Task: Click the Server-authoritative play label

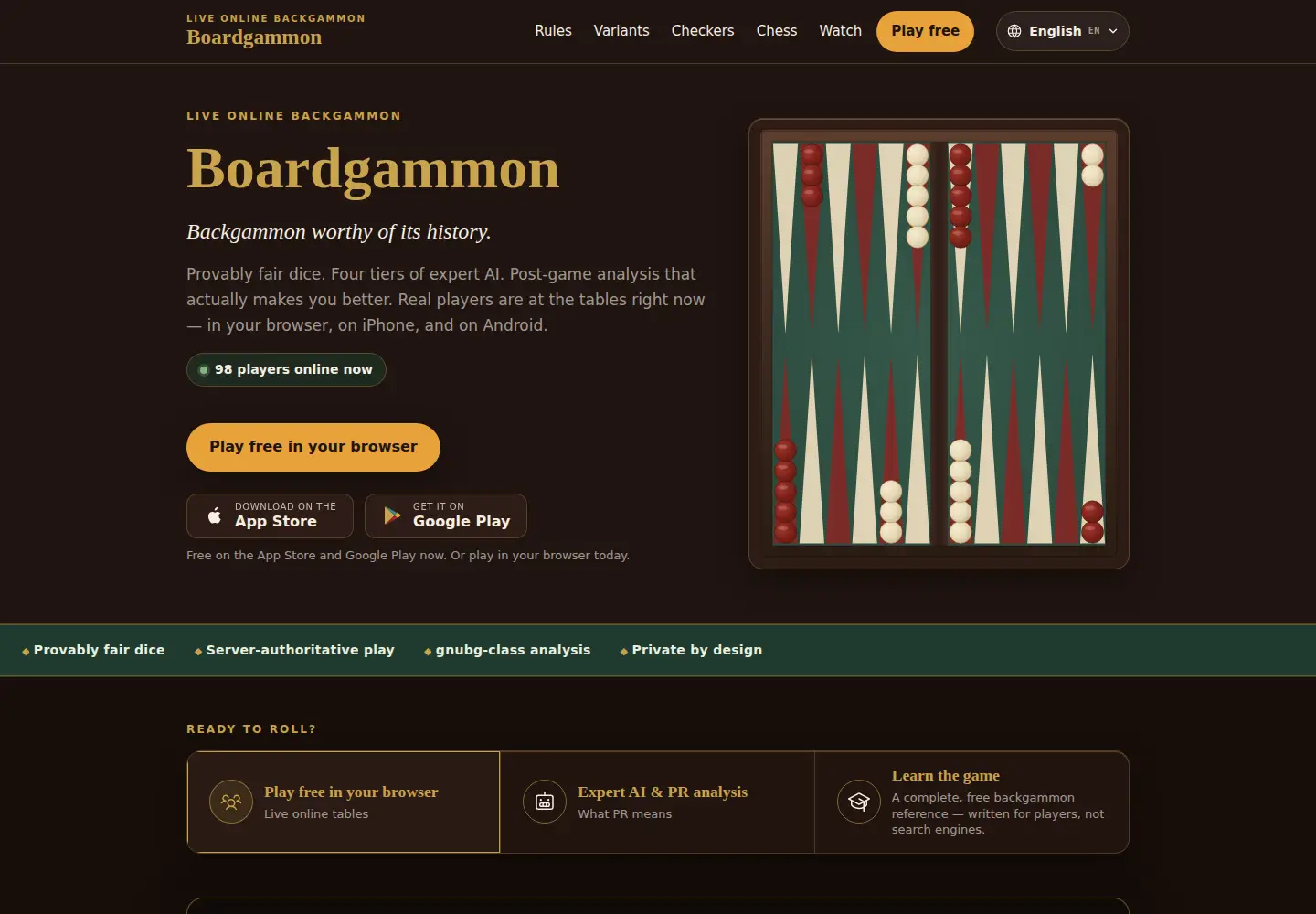Action: [x=301, y=650]
